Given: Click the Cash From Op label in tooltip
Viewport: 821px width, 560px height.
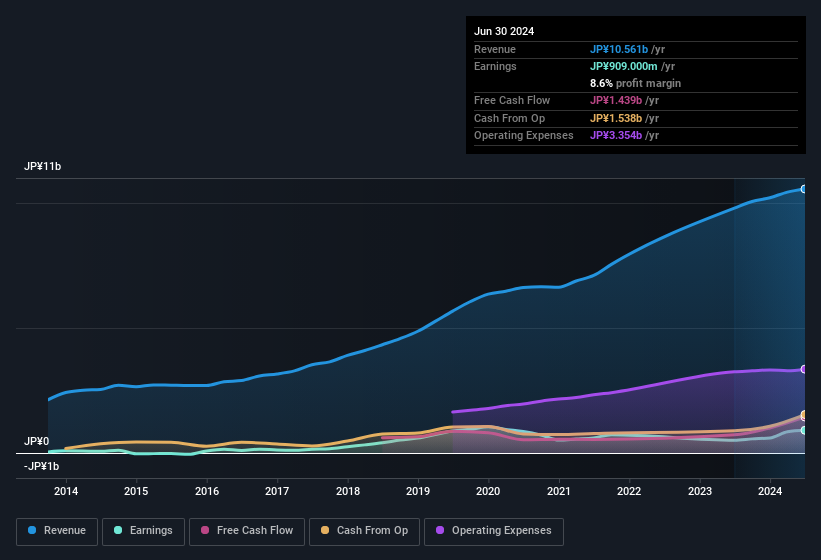Looking at the screenshot, I should coord(509,118).
